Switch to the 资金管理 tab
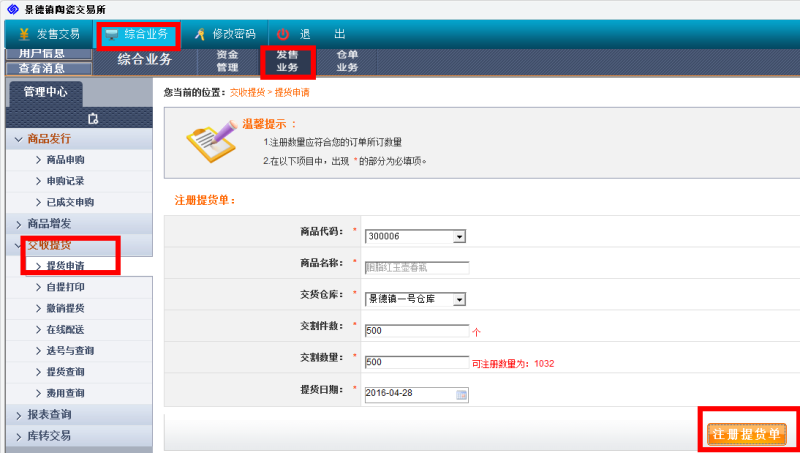The width and height of the screenshot is (800, 453). [x=227, y=61]
